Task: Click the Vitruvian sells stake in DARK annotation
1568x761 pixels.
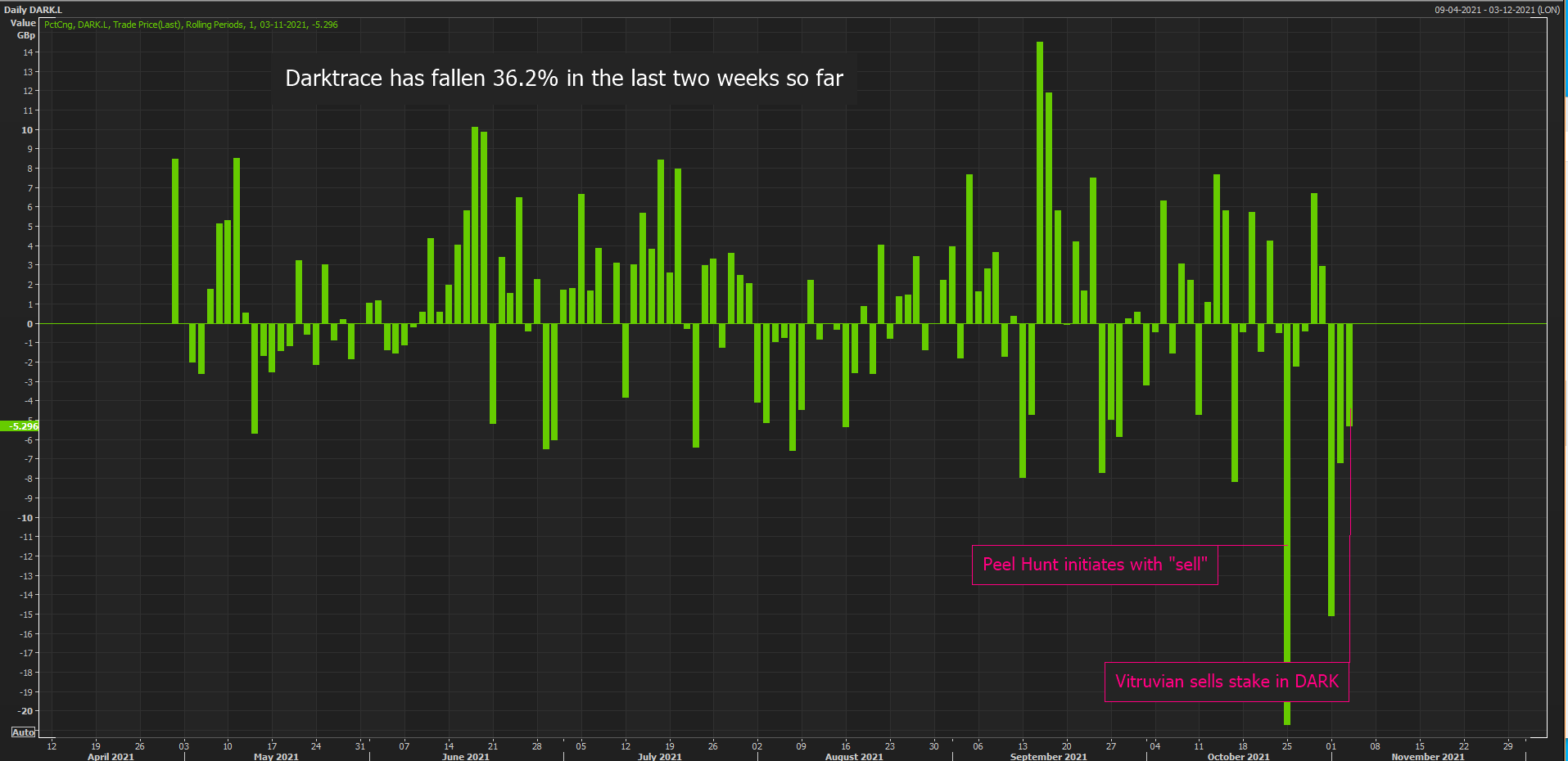Action: click(x=1227, y=682)
